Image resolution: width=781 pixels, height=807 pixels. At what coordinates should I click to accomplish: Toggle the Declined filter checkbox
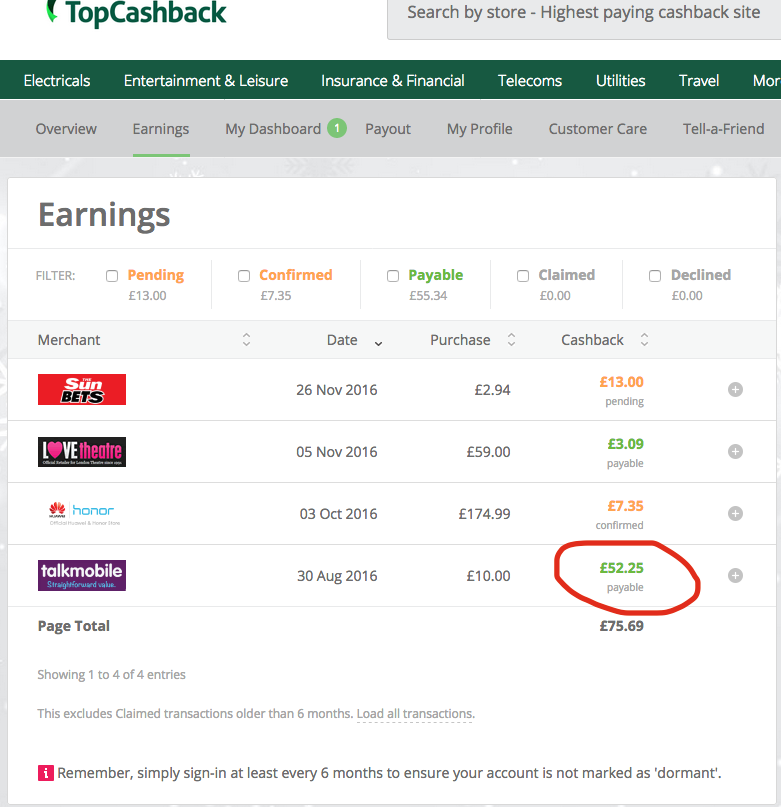point(655,276)
